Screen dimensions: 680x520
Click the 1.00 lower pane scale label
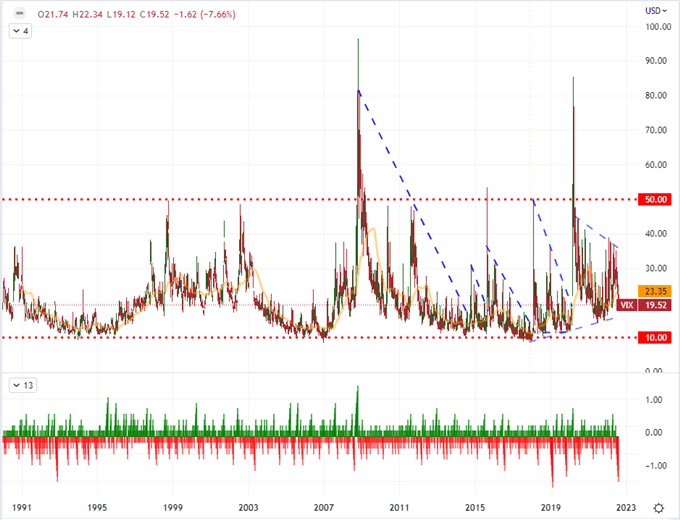click(654, 400)
